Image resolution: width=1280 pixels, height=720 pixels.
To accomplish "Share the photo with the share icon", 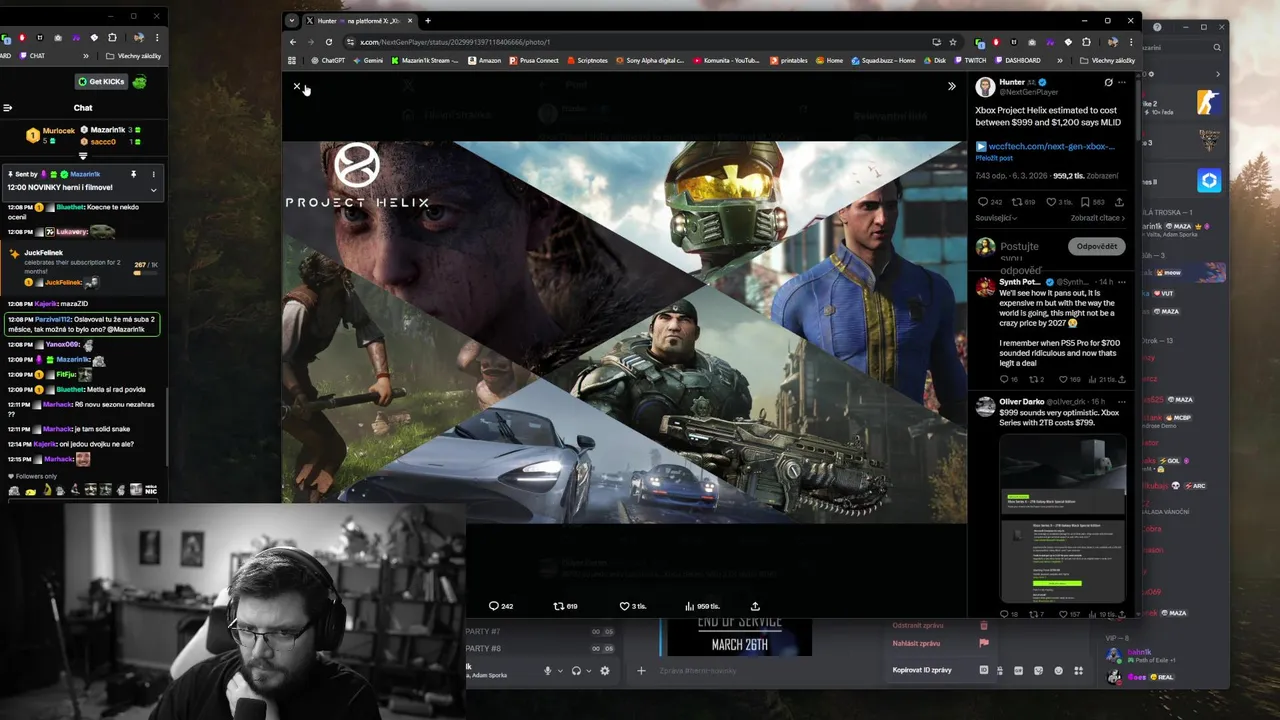I will pos(755,606).
